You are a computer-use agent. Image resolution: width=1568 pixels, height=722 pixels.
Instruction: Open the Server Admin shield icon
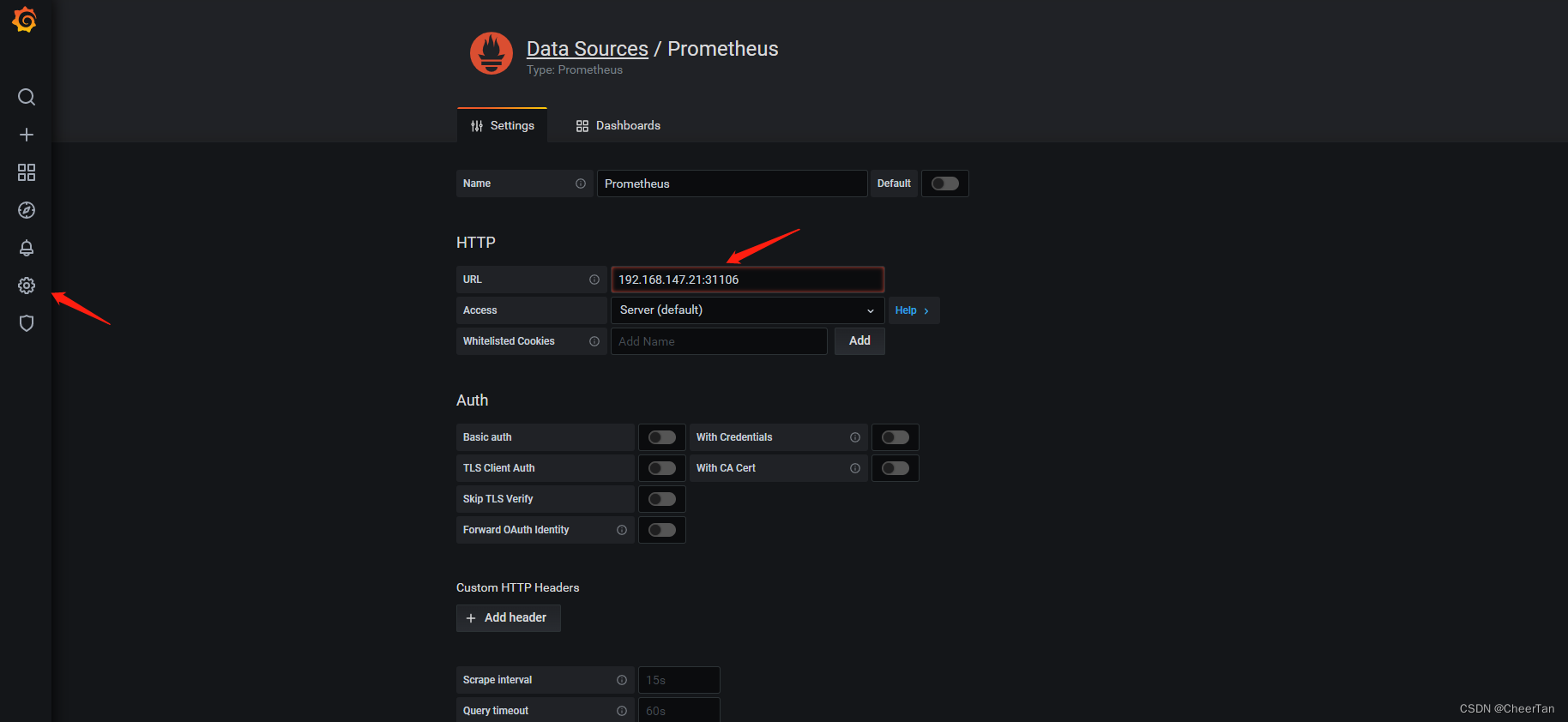[27, 323]
